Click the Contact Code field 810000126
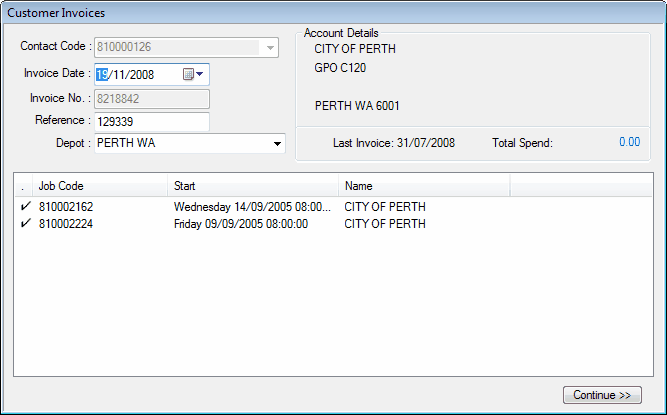The width and height of the screenshot is (667, 415). pyautogui.click(x=175, y=47)
